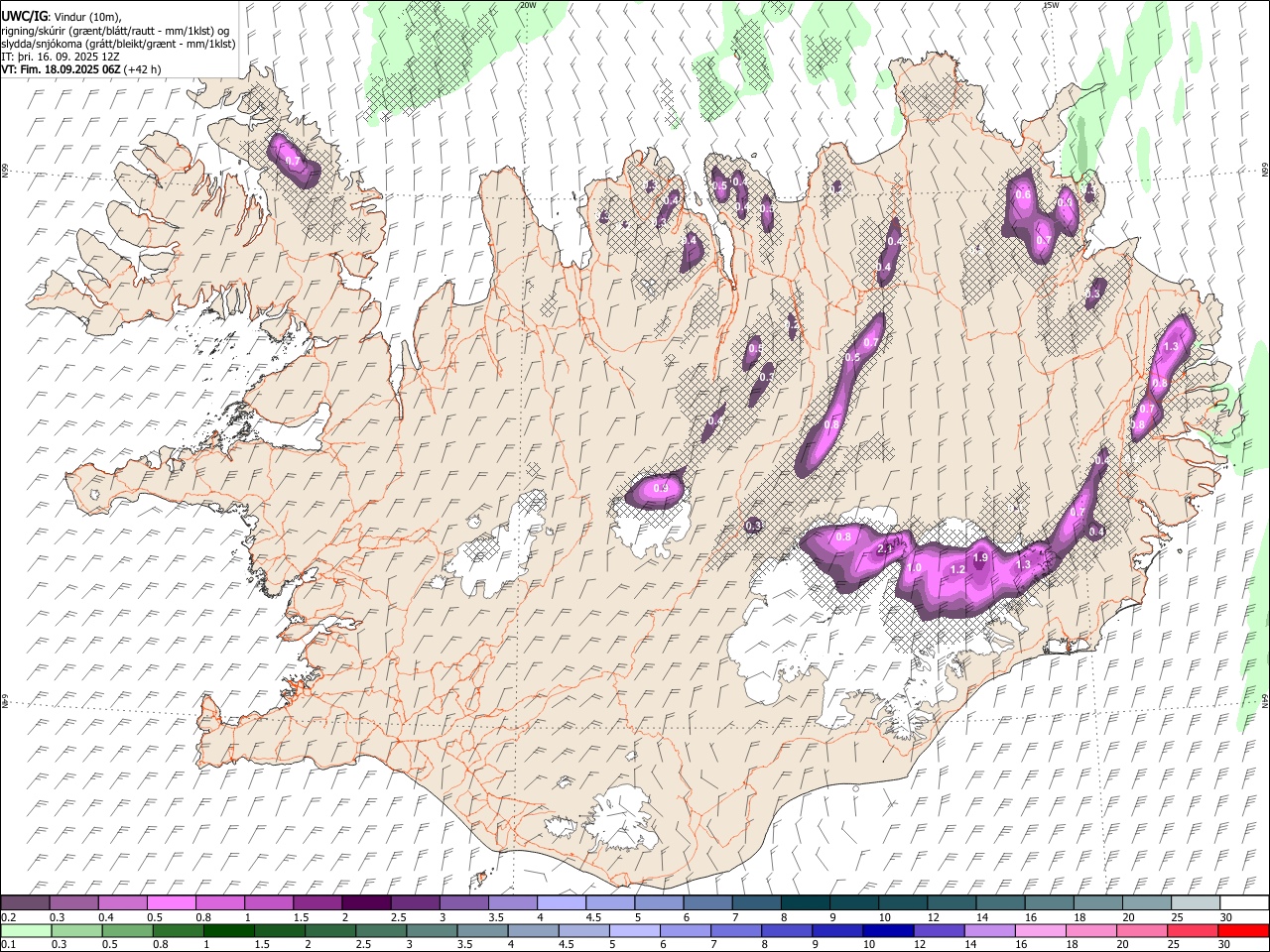The height and width of the screenshot is (952, 1270).
Task: Click the 0.1 pale green swatch in lower legend row
Action: 26,931
